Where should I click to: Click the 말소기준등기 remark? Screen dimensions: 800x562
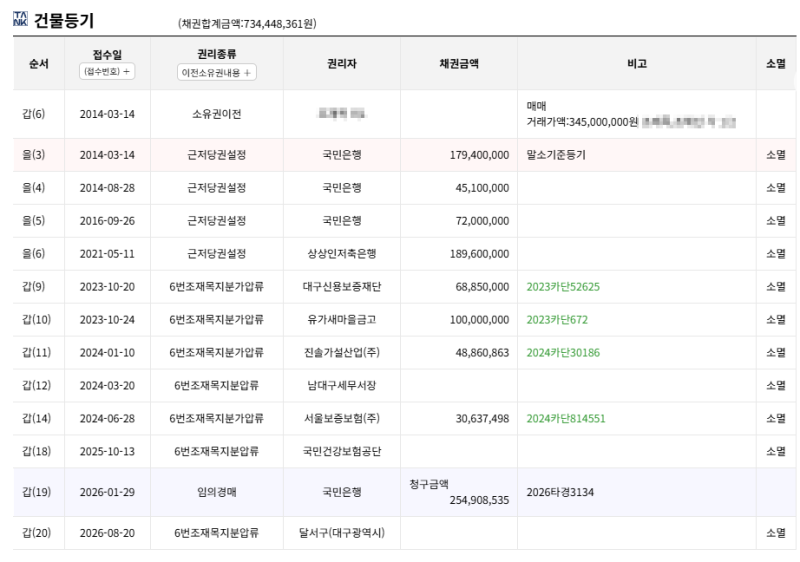coord(556,155)
